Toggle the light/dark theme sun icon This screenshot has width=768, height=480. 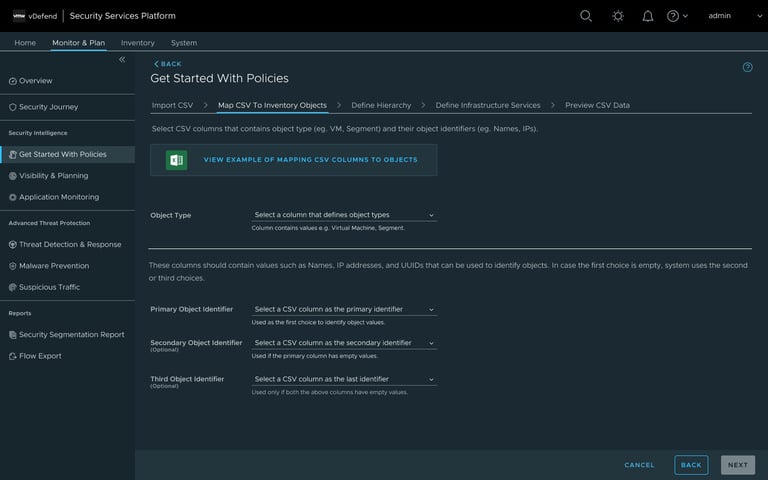coord(618,16)
